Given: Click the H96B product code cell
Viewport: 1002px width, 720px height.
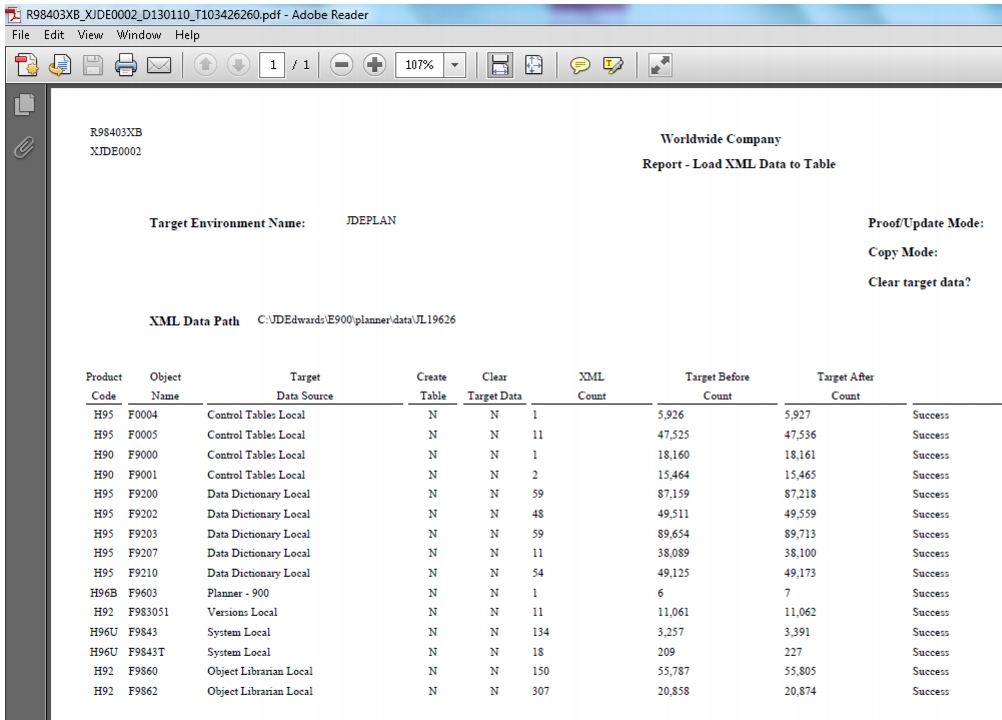Looking at the screenshot, I should tap(104, 593).
